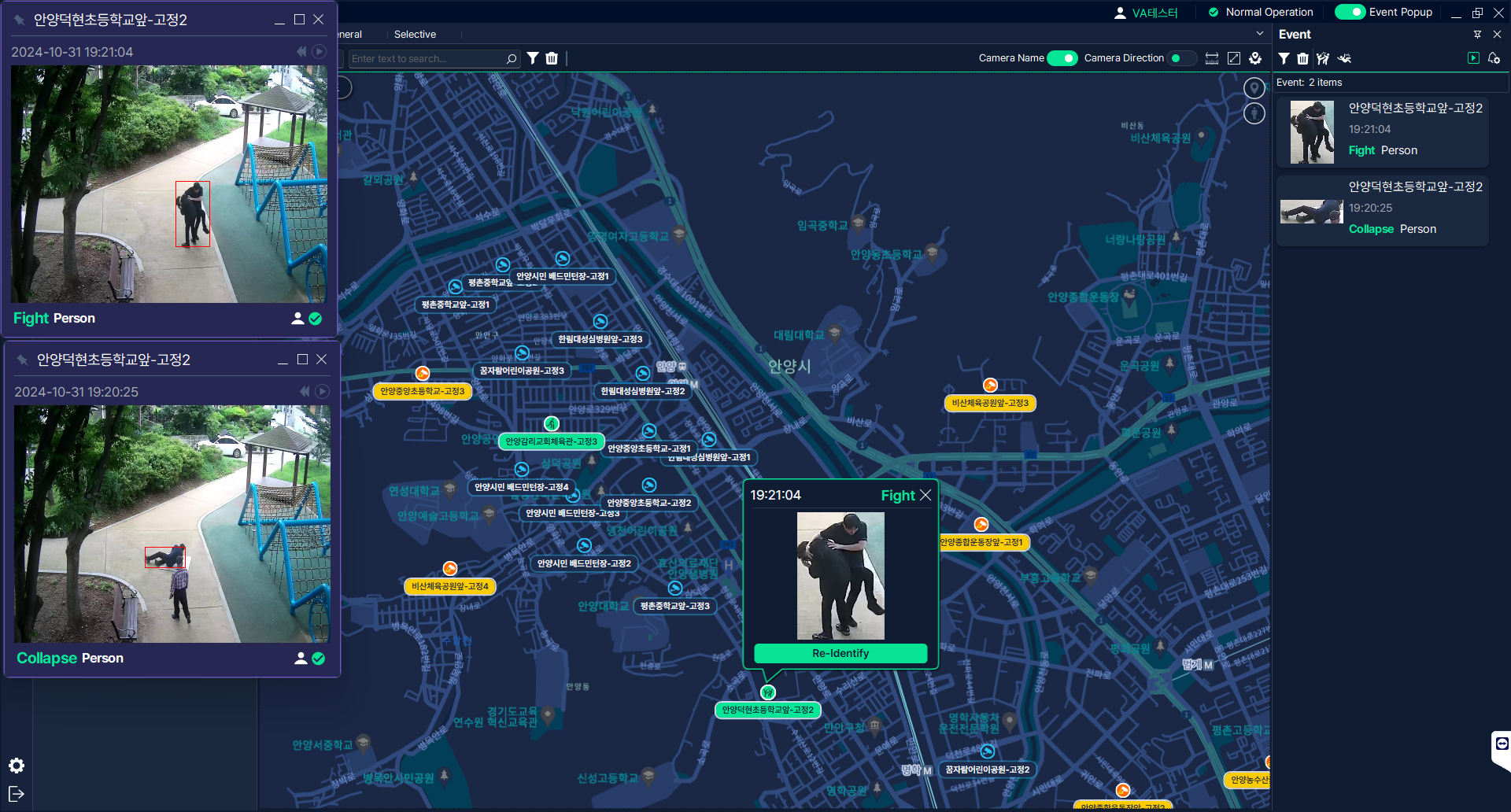Delete events with Event panel trash icon

point(1302,58)
